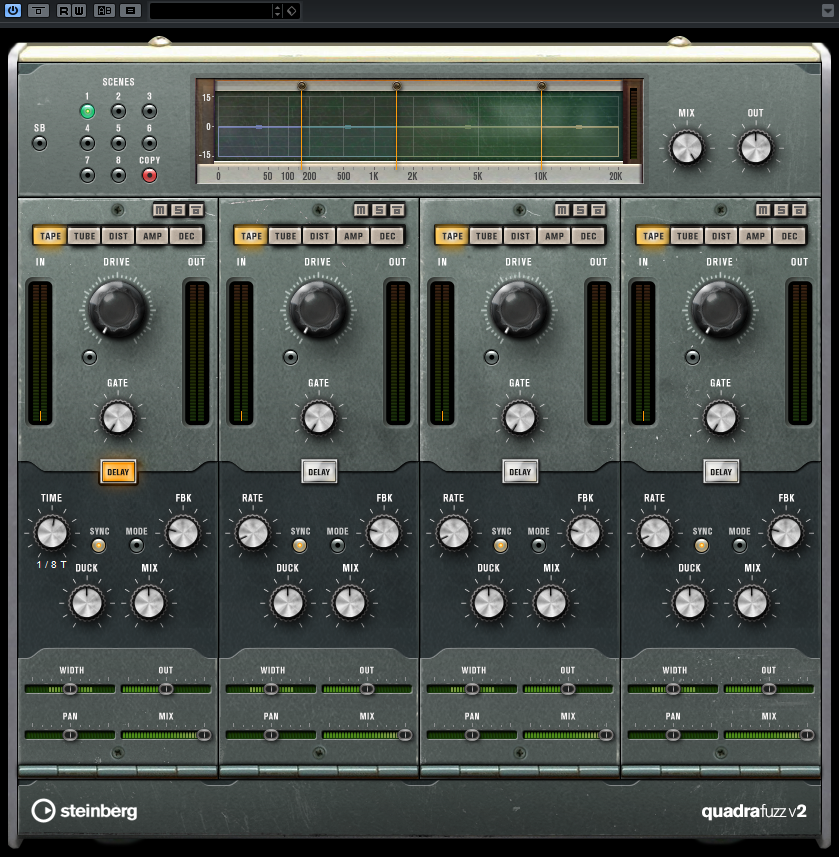Click band 2 FBK knob
Viewport: 839px width, 857px height.
(384, 533)
